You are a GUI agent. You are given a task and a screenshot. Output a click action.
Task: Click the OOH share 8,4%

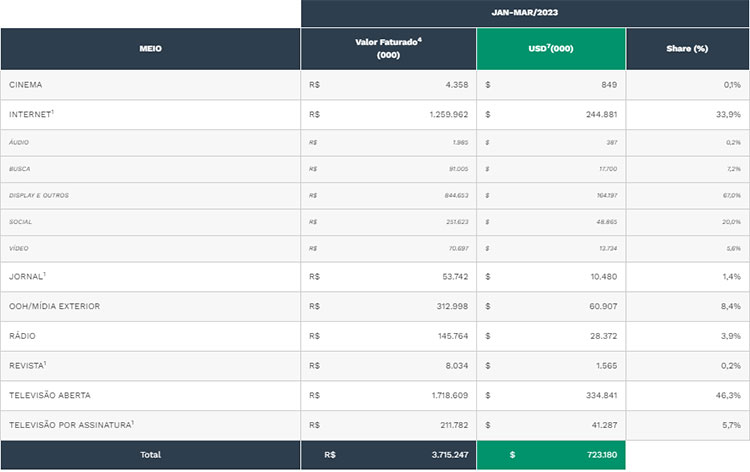click(731, 306)
